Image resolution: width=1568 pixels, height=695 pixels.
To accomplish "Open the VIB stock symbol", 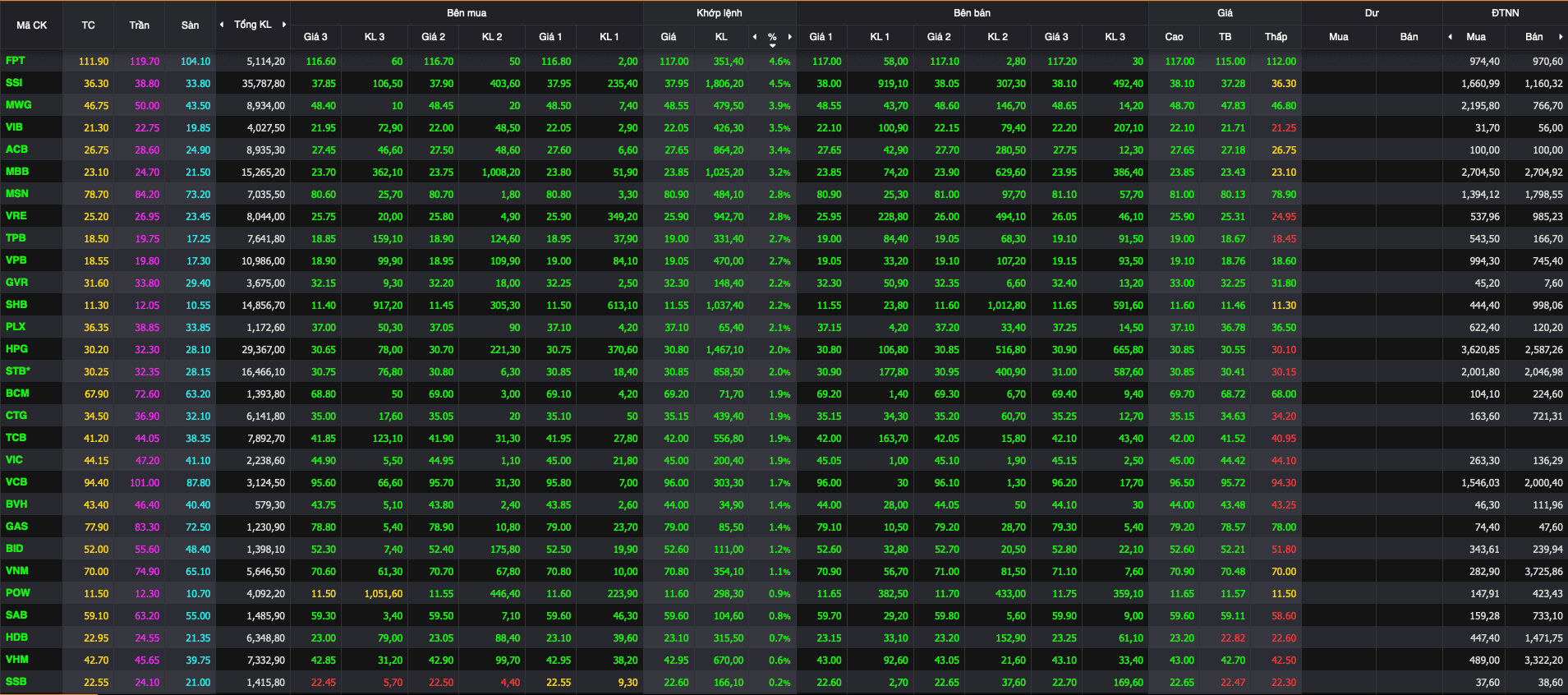I will coord(14,127).
